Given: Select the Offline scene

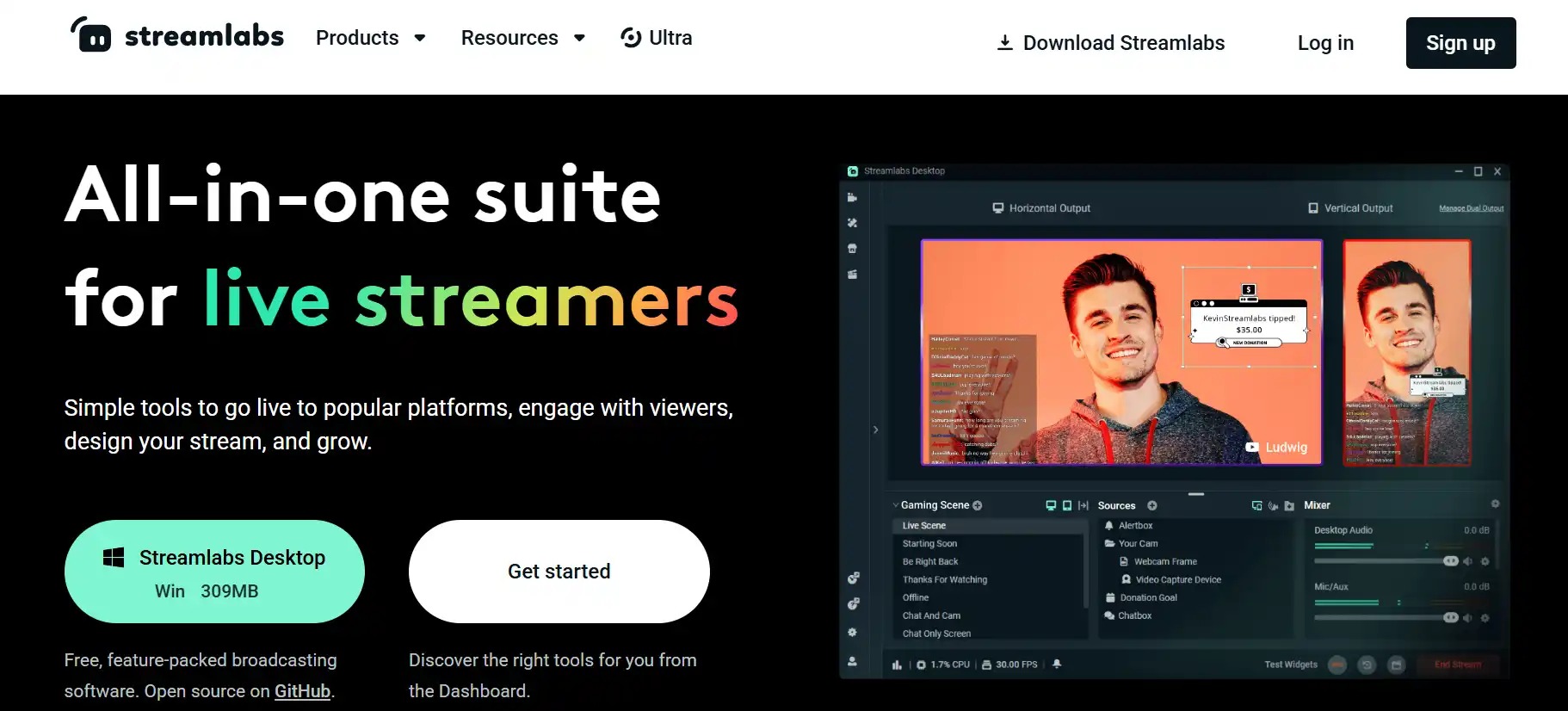Looking at the screenshot, I should [x=916, y=597].
